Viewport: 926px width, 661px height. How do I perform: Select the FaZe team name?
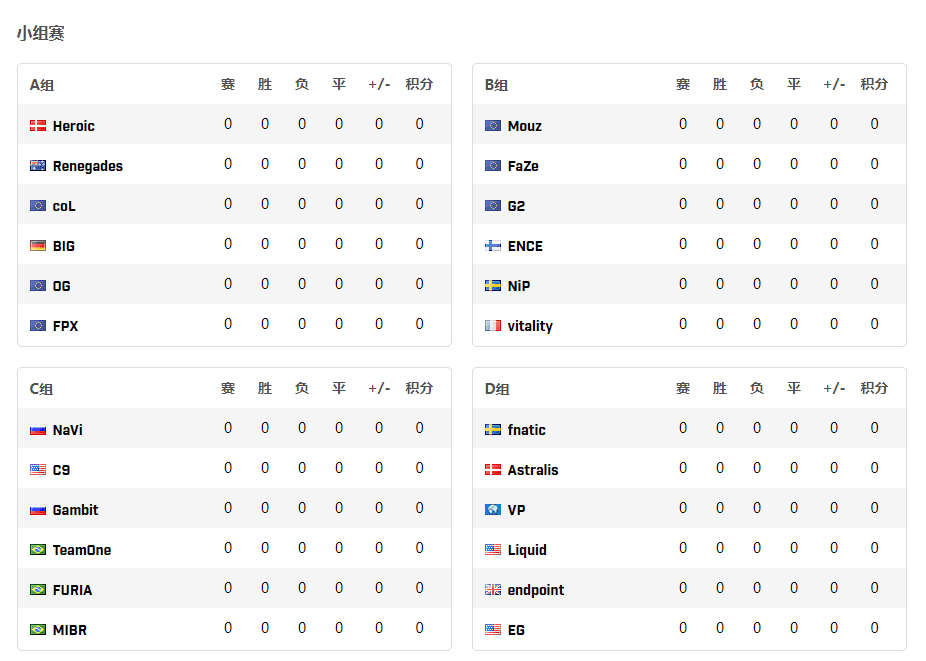point(523,166)
